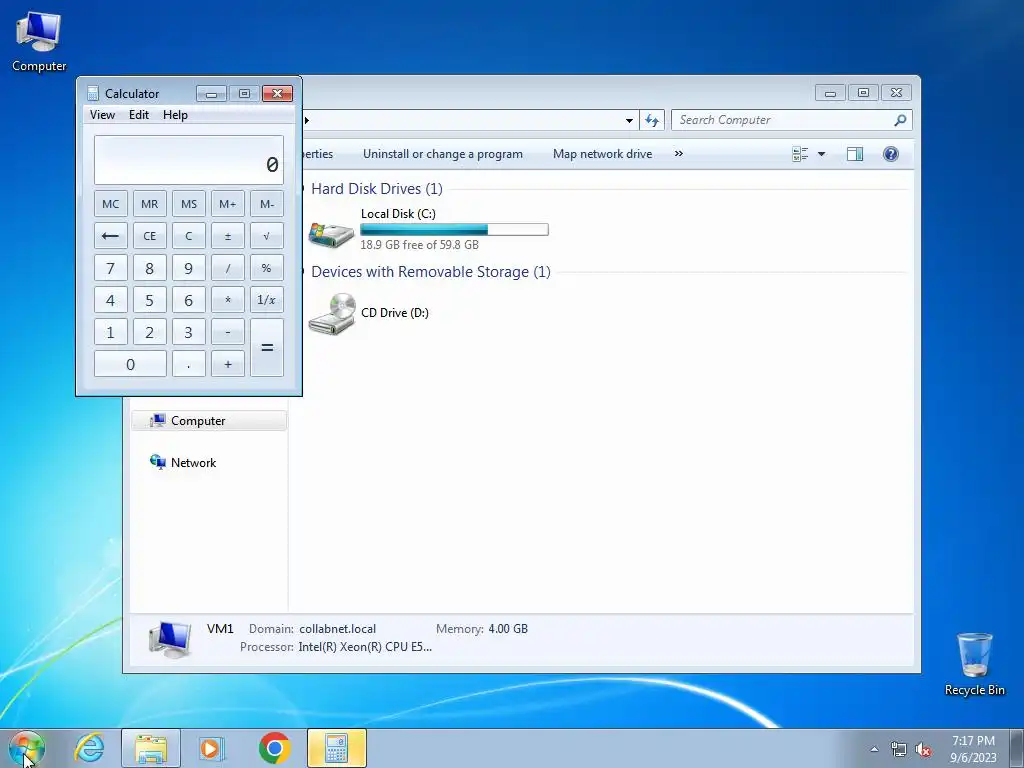Screen dimensions: 1024x768
Task: Launch Google Chrome from the taskbar
Action: 274,748
